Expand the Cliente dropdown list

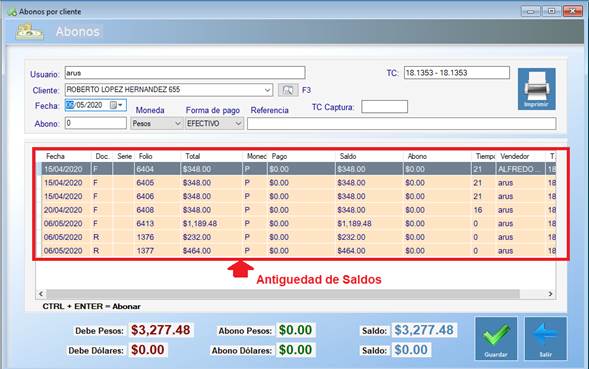pos(267,90)
